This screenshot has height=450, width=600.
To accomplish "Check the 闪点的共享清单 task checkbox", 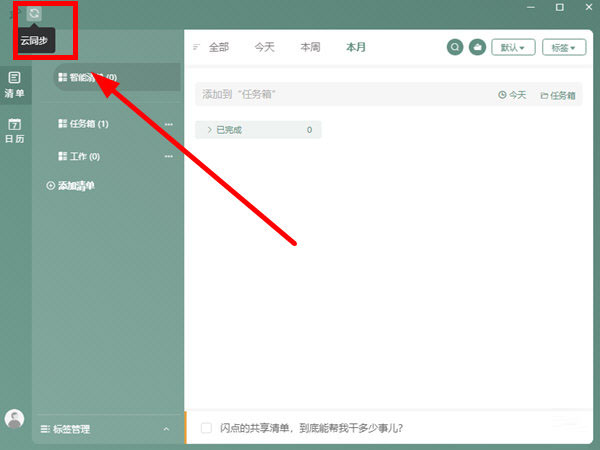I will pos(206,428).
